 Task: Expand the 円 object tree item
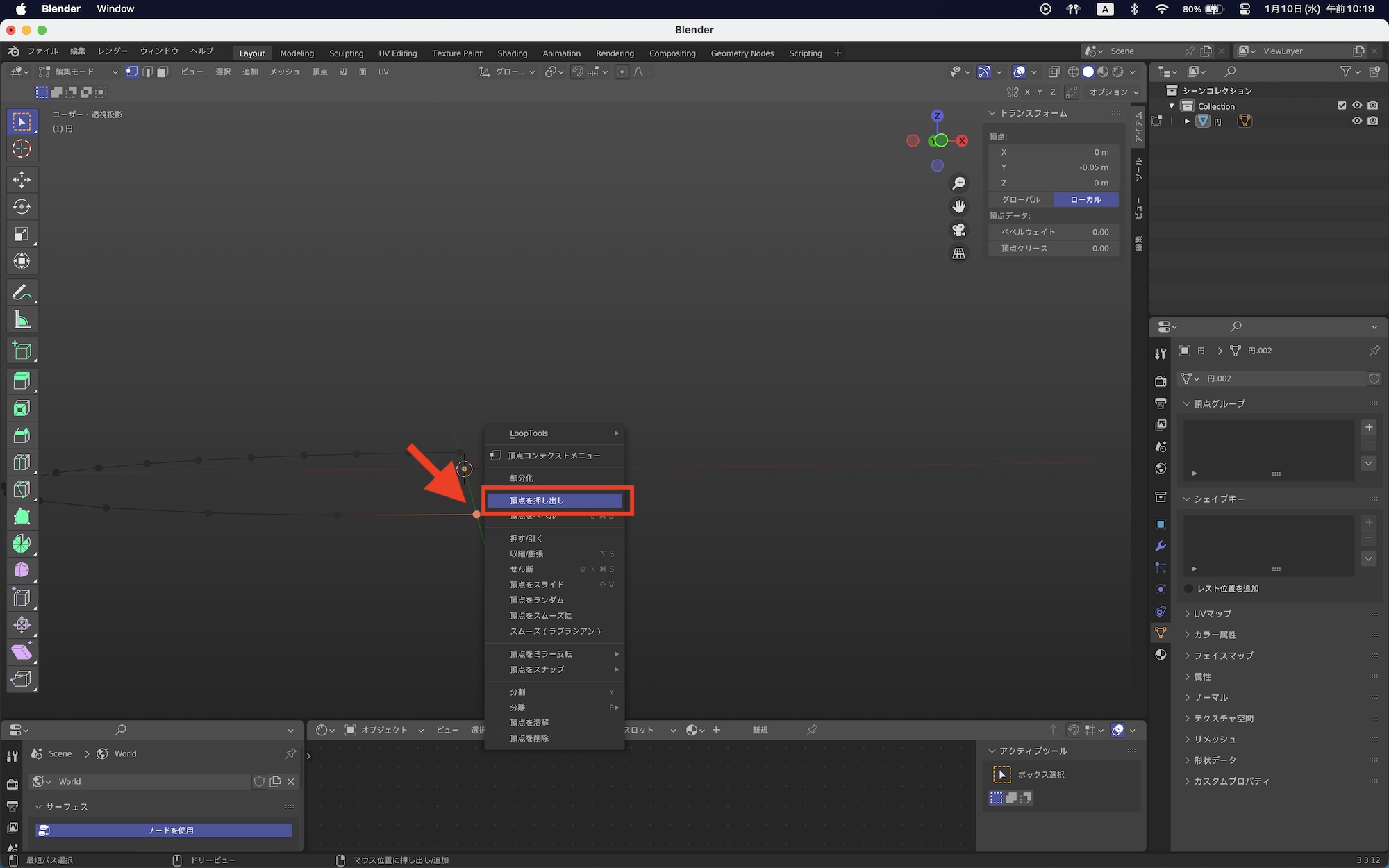click(x=1187, y=122)
